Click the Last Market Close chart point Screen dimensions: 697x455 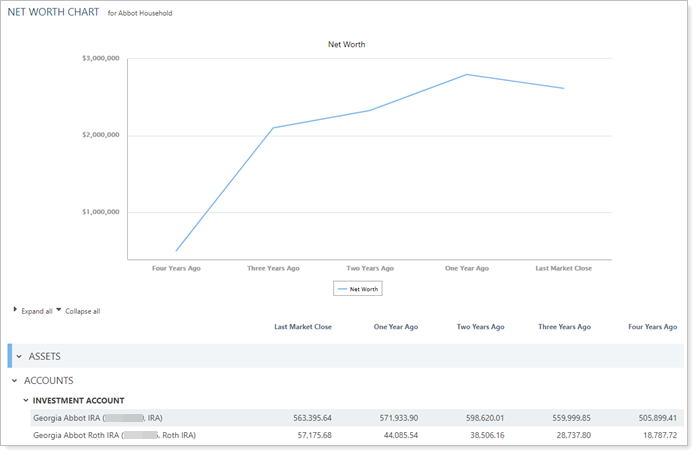pos(563,88)
